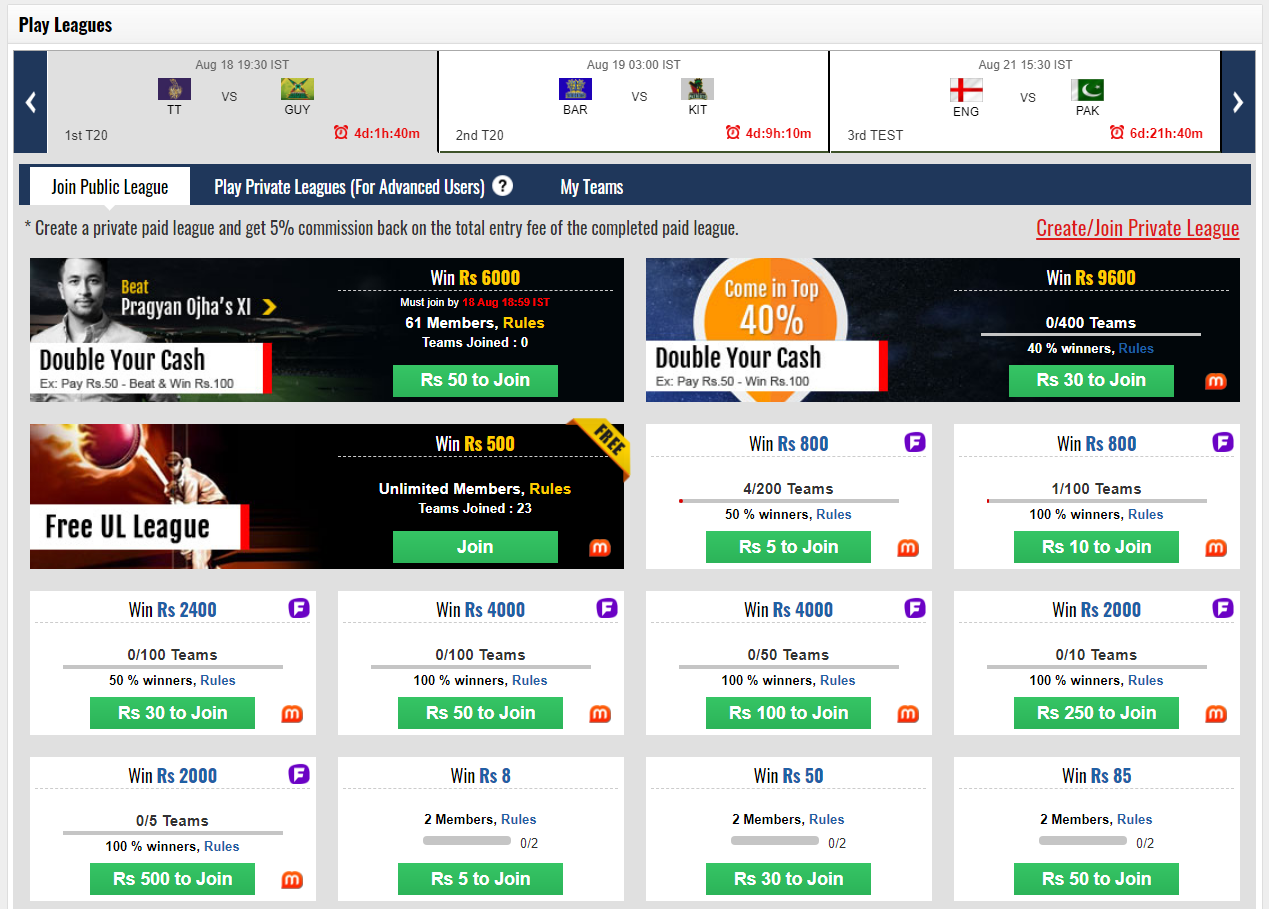Show previous matches with left arrow
Screen dimensions: 1269x909
[x=31, y=102]
